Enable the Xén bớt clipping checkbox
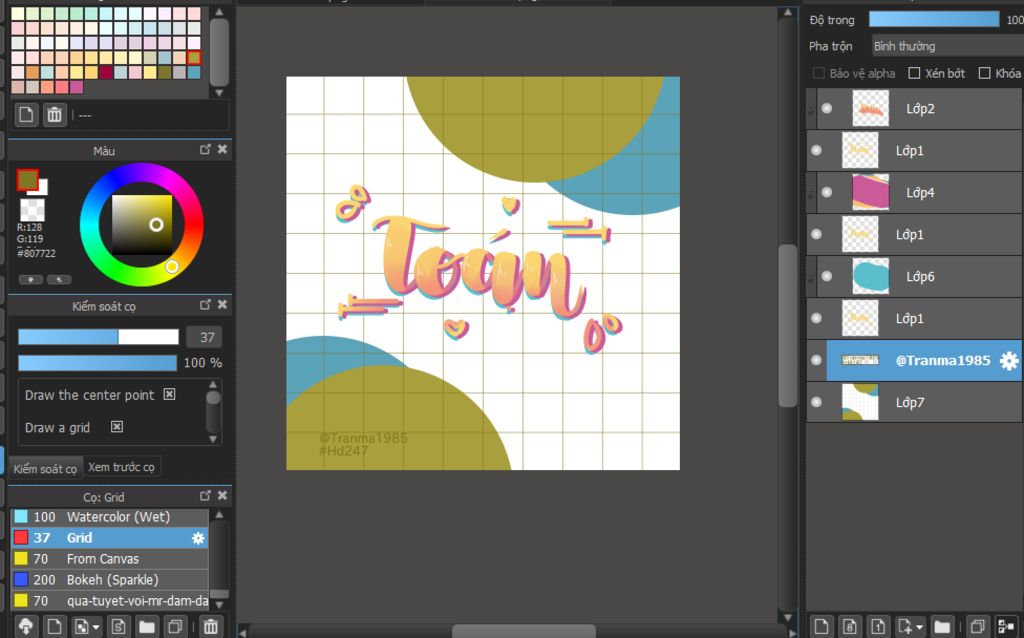This screenshot has width=1024, height=638. [x=914, y=73]
